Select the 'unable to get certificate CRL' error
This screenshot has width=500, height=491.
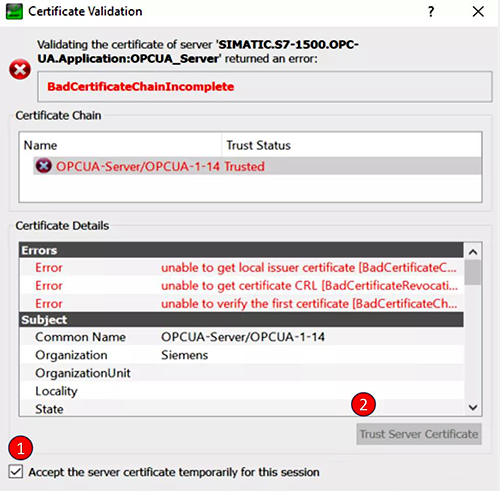[x=242, y=286]
